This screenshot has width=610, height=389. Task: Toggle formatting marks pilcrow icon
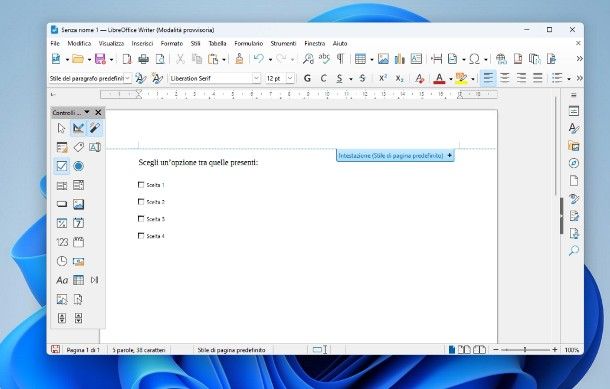point(340,59)
